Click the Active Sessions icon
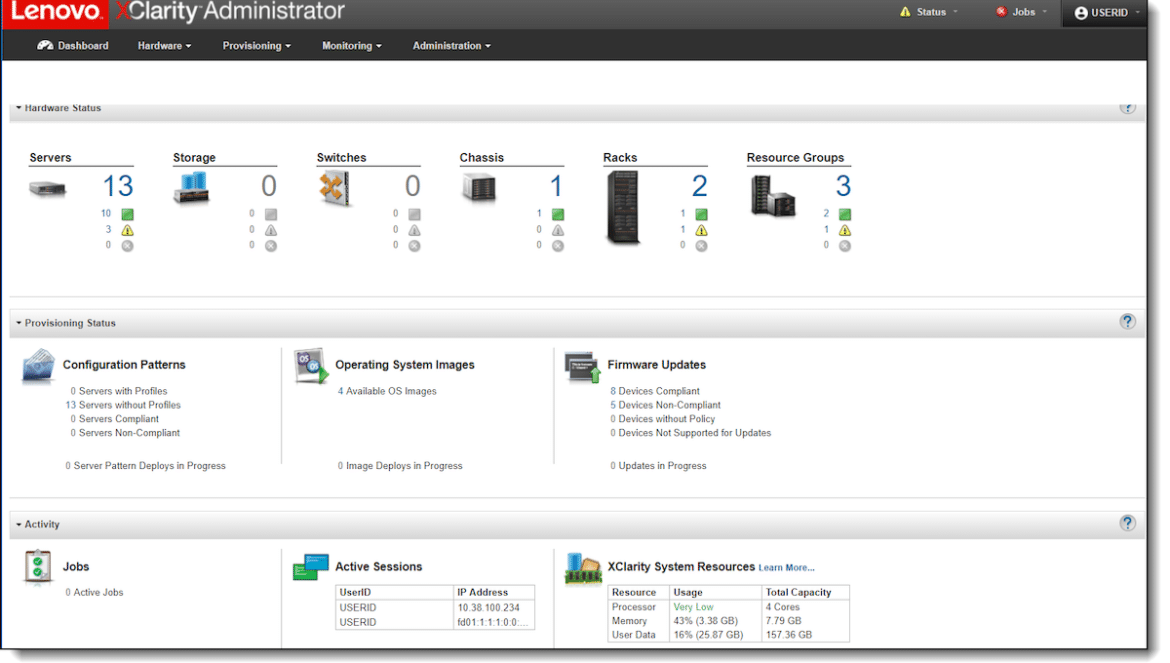 (310, 568)
